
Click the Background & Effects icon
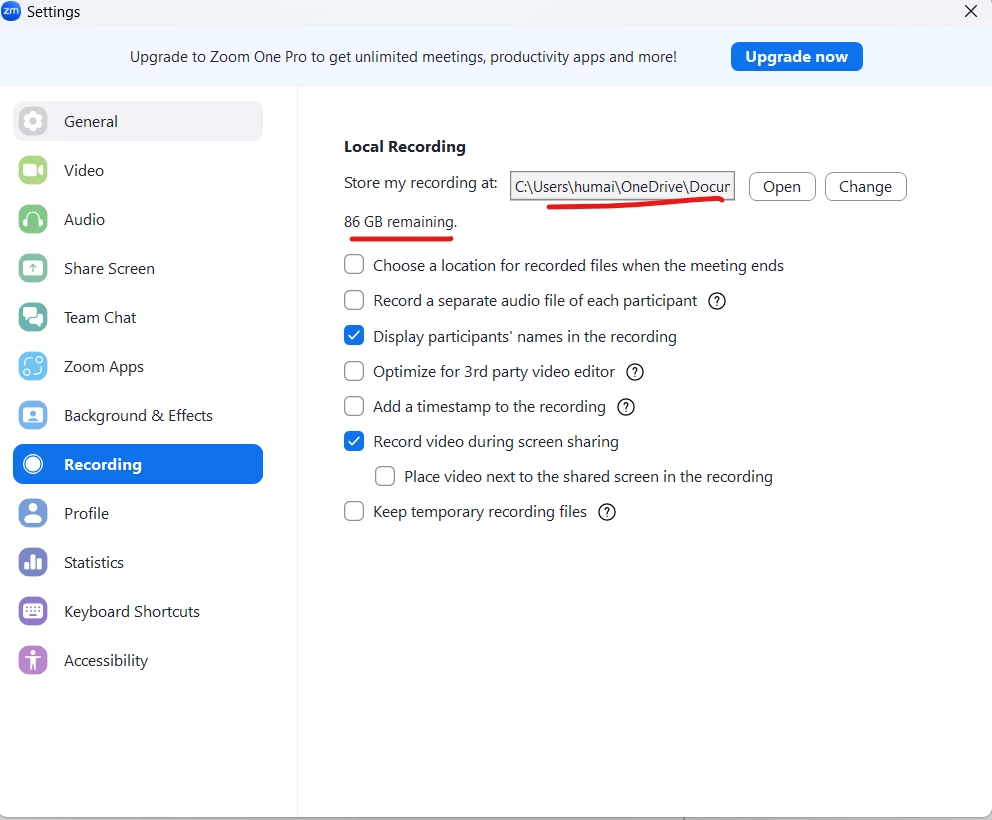(x=33, y=416)
